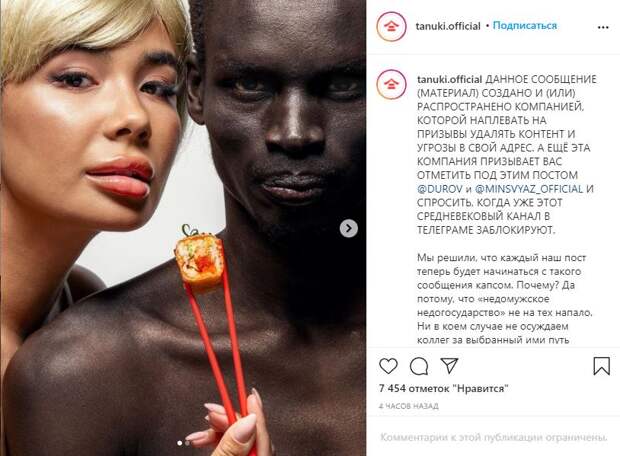
Task: Open comments with the speech bubble icon
Action: (419, 366)
